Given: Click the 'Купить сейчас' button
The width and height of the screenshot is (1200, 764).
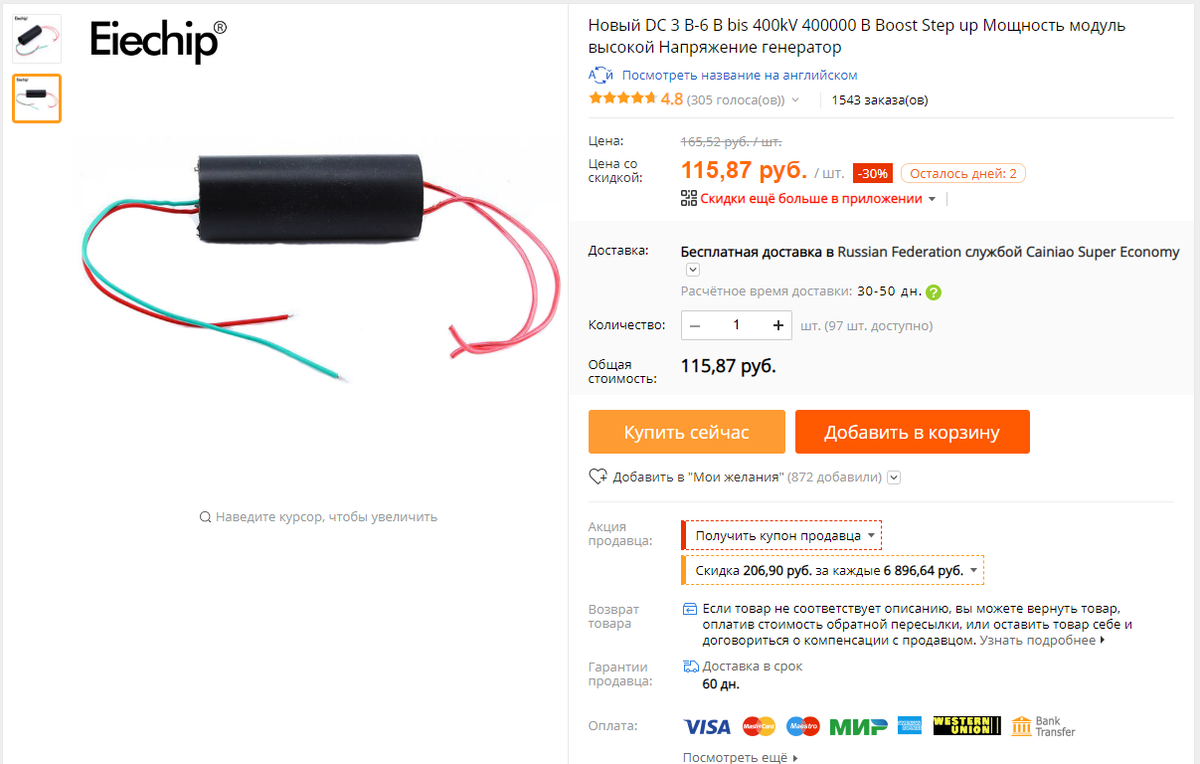Looking at the screenshot, I should click(686, 432).
